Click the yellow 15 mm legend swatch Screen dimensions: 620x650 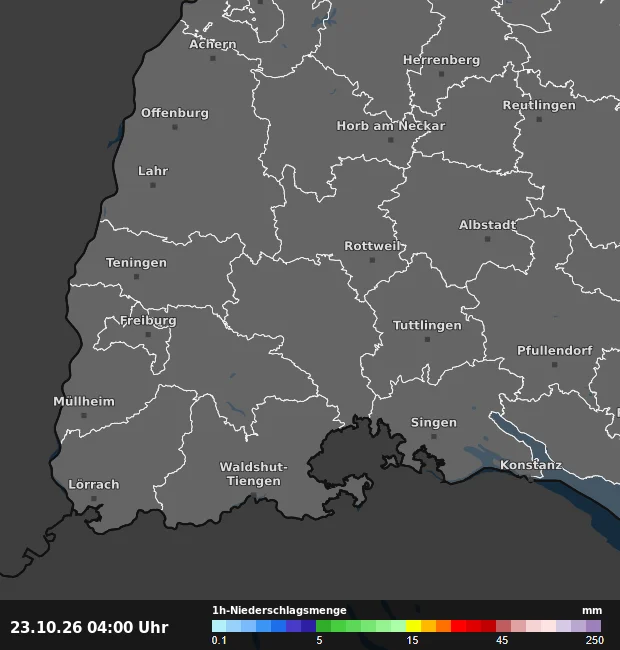(x=413, y=626)
